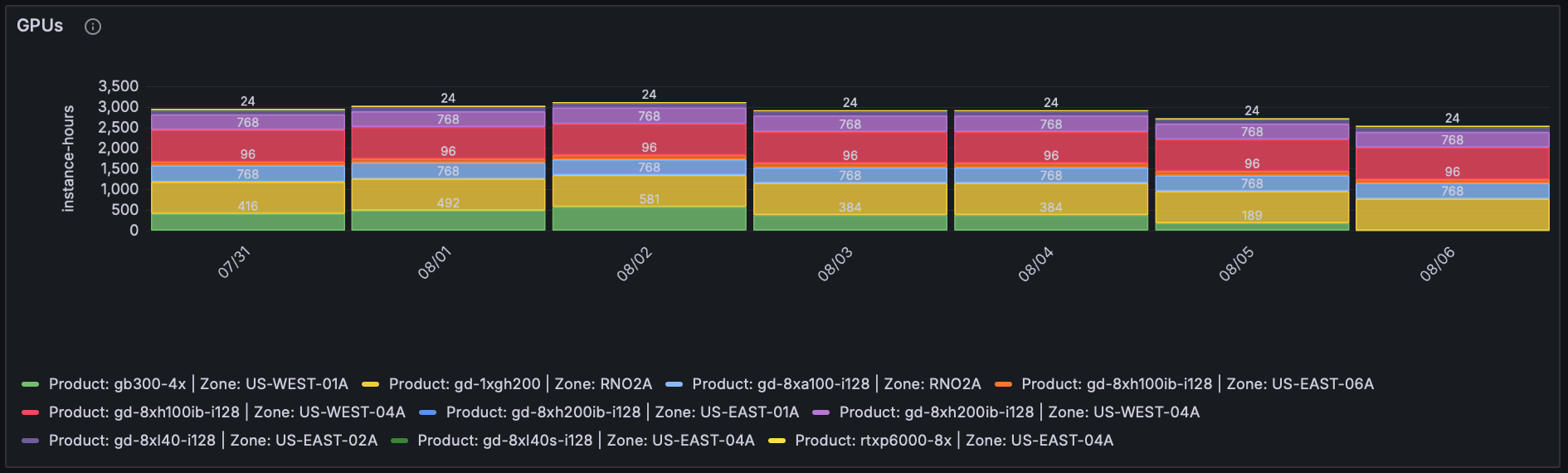Image resolution: width=1568 pixels, height=473 pixels.
Task: Click the 24 label above the 08/05 bar
Action: (1252, 110)
